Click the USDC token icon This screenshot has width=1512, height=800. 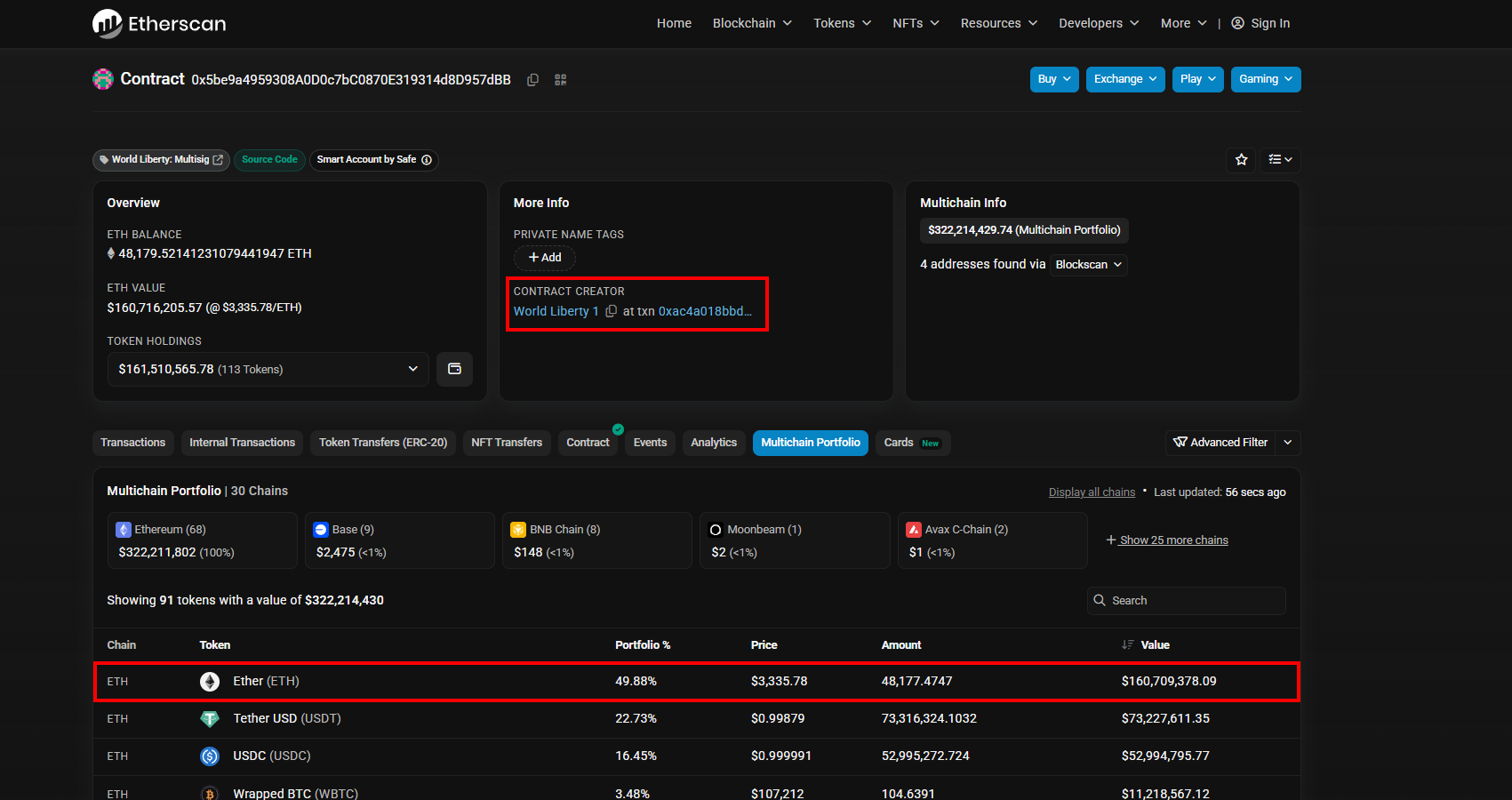pyautogui.click(x=210, y=756)
